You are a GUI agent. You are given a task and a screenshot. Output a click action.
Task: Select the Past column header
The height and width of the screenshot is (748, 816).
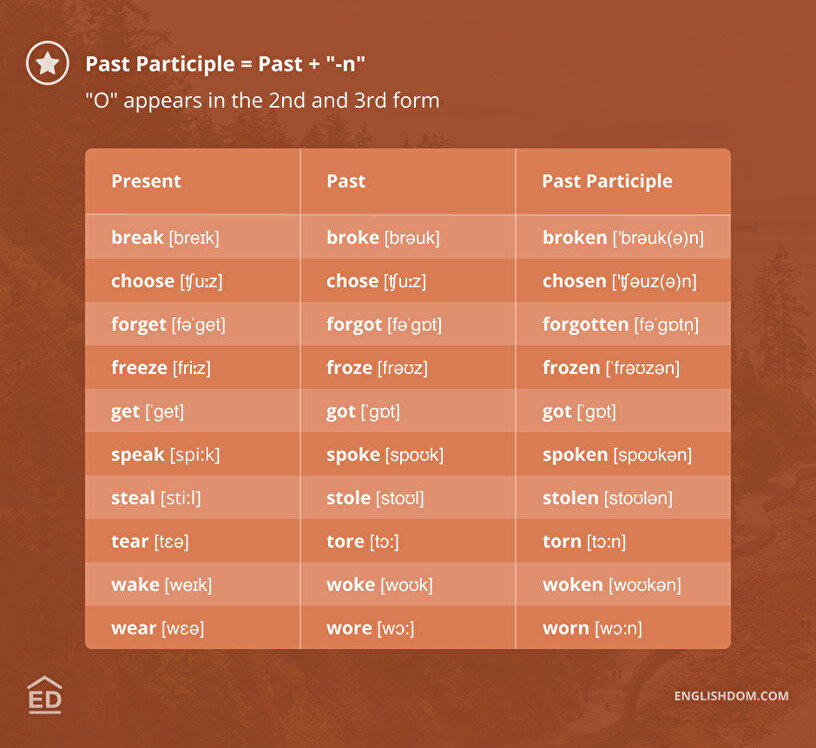(346, 181)
